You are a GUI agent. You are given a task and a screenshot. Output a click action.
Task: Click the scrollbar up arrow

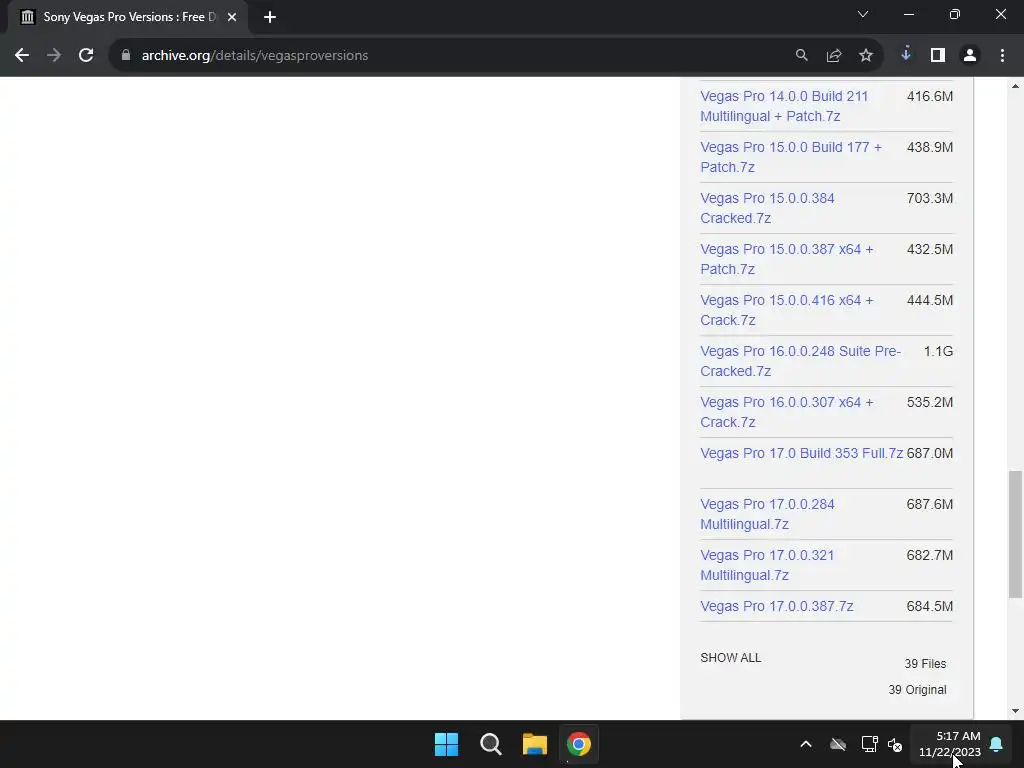[x=1015, y=86]
